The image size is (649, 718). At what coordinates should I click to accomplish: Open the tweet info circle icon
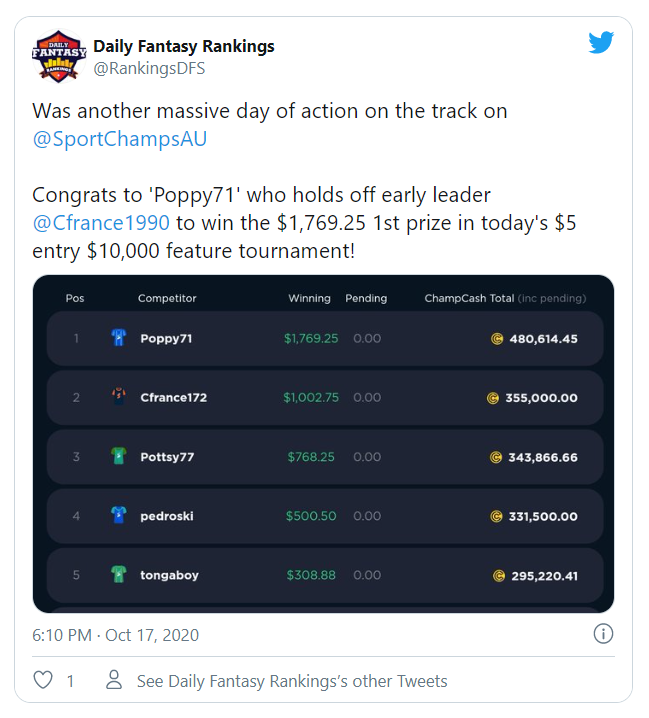(603, 634)
